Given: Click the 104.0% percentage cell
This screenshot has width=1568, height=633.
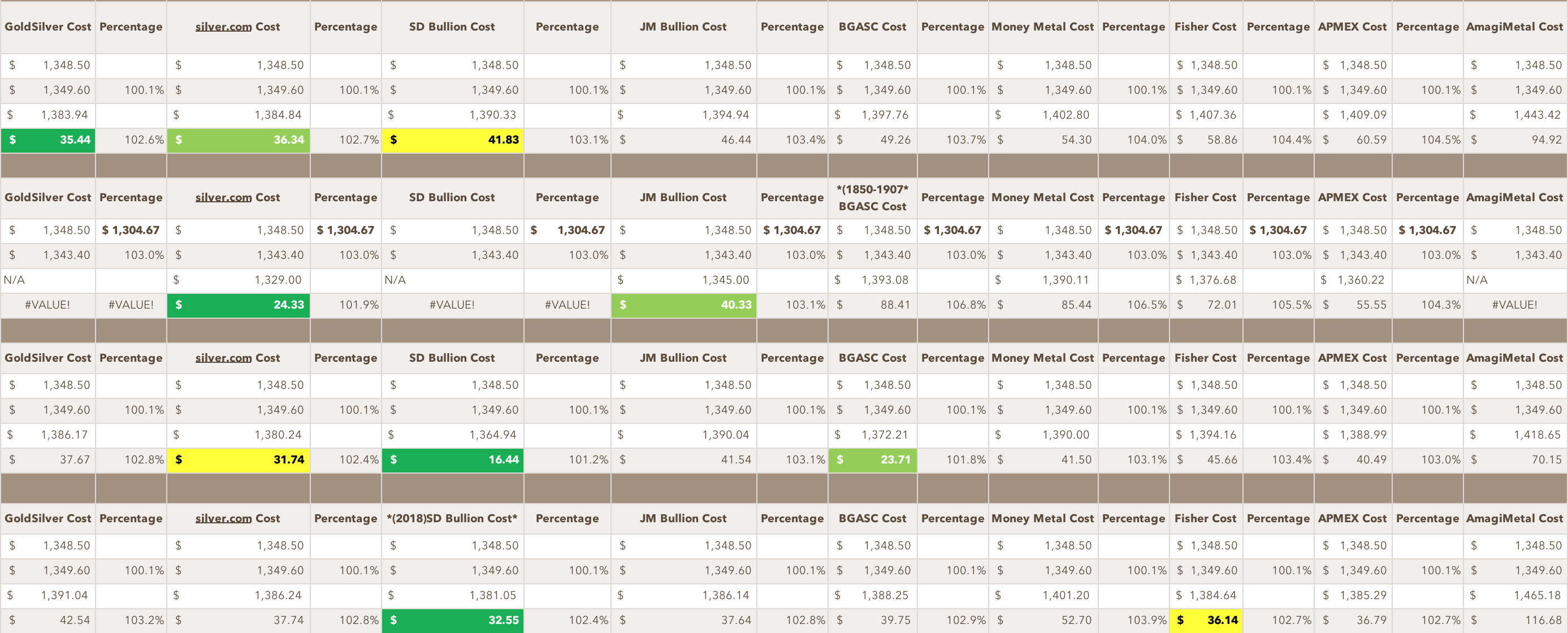Looking at the screenshot, I should pos(1133,140).
